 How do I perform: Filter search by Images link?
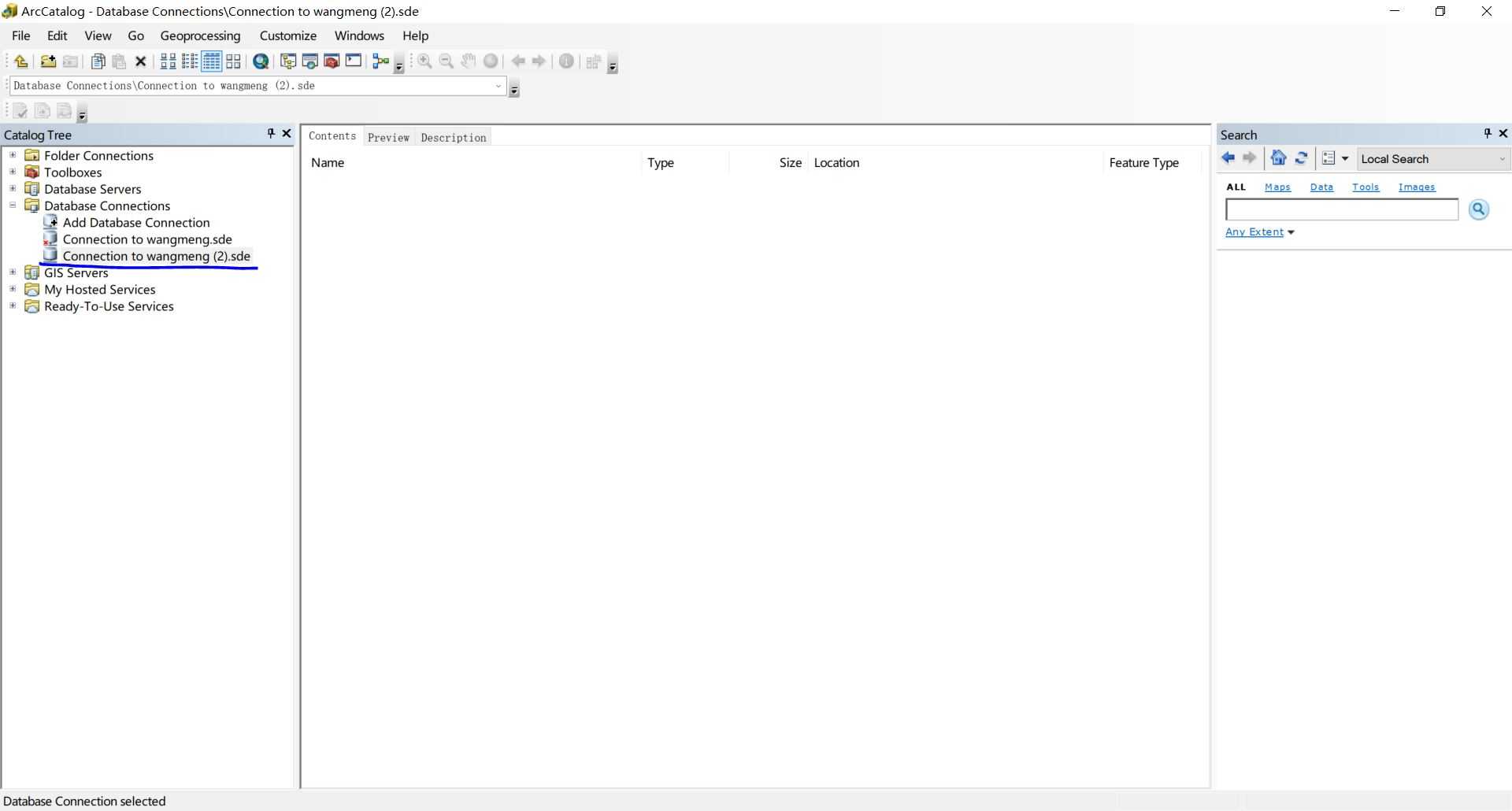1417,187
